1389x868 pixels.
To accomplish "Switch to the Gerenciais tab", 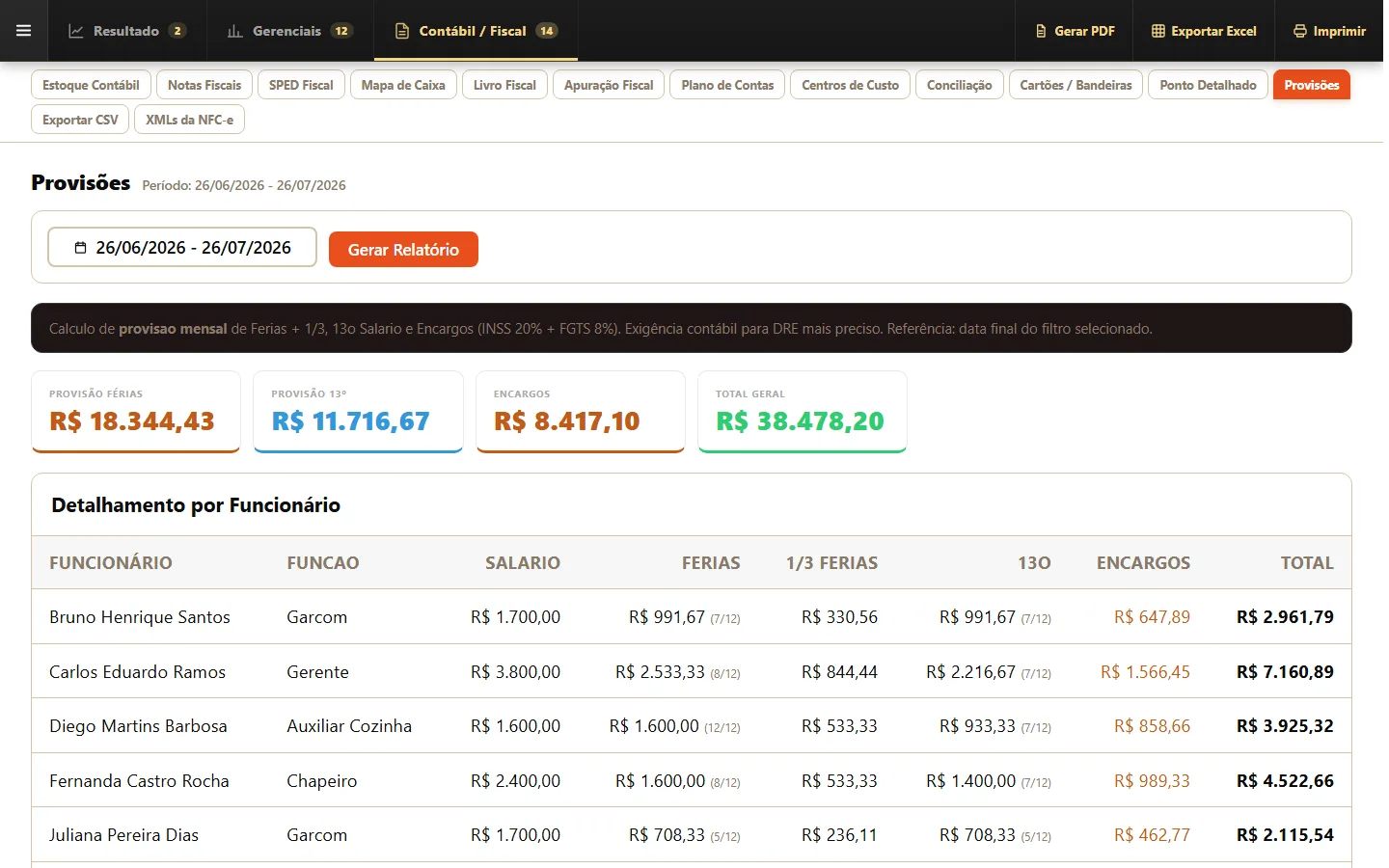I will tap(289, 31).
